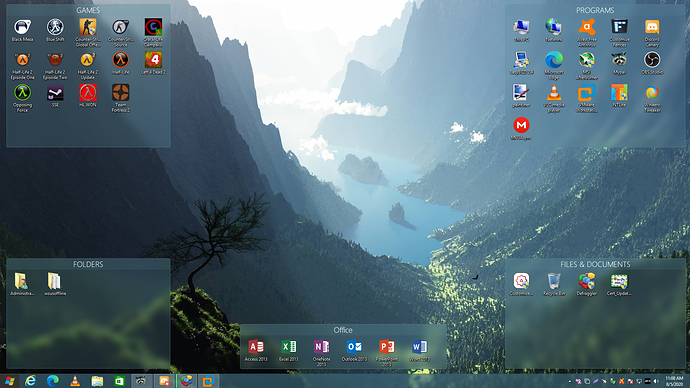The image size is (690, 388).
Task: Open the Customize Fences shortcut
Action: click(x=619, y=33)
